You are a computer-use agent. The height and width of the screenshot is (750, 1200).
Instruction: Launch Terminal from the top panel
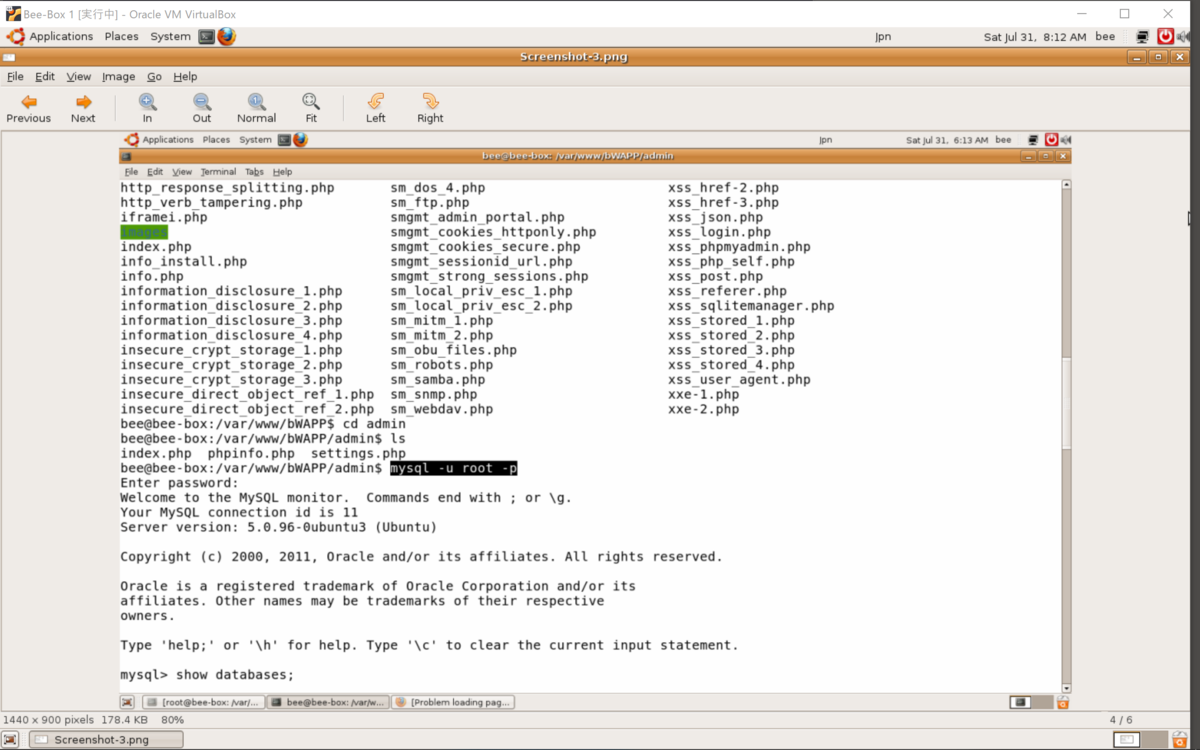pyautogui.click(x=206, y=36)
